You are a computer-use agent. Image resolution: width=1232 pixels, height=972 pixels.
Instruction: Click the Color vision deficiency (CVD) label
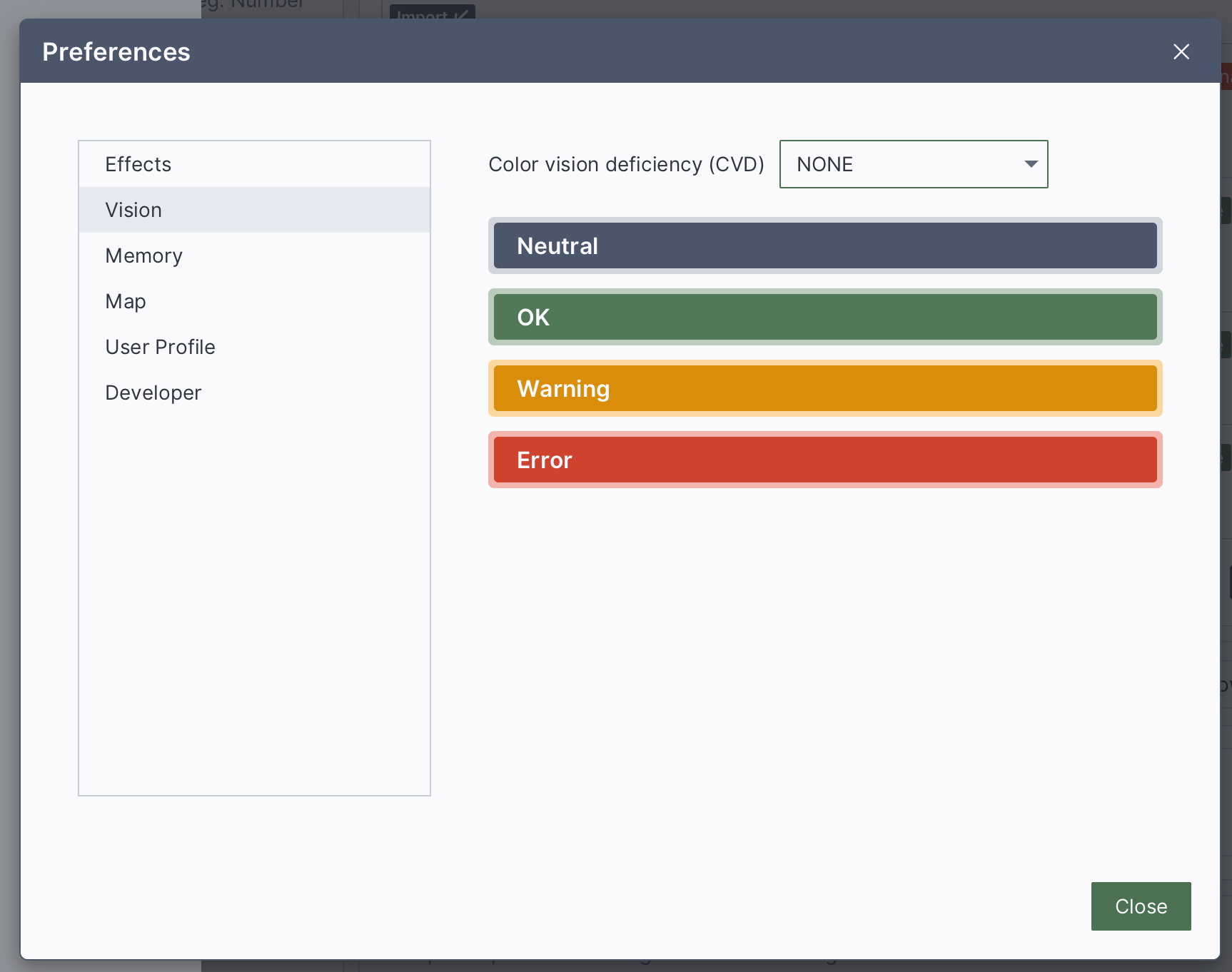click(x=626, y=164)
